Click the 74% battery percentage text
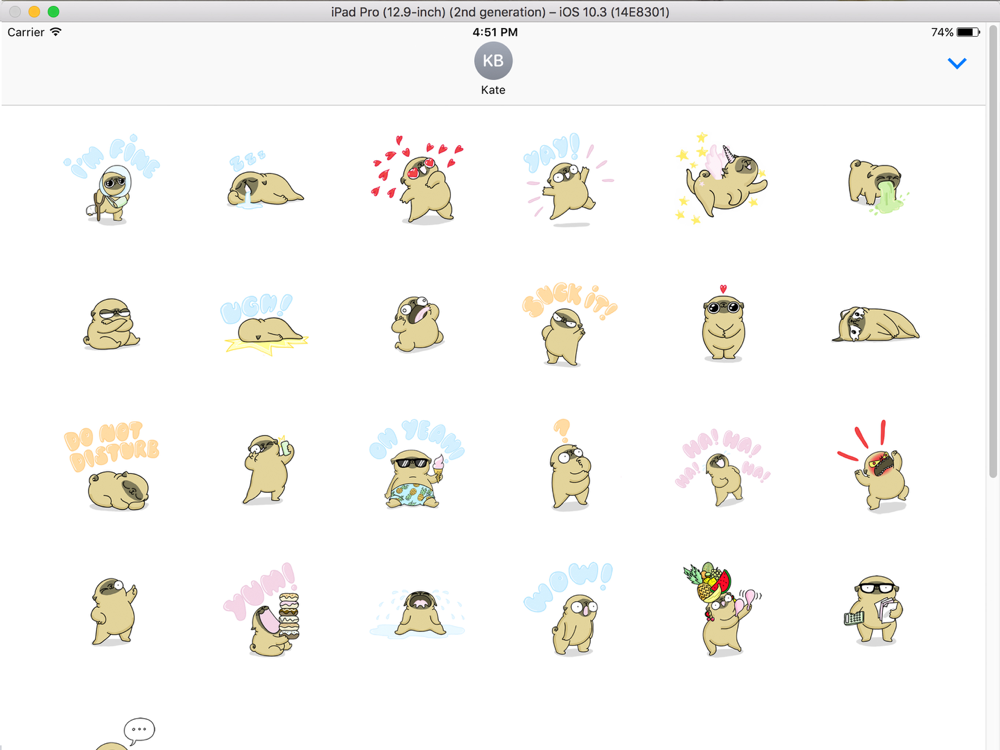The width and height of the screenshot is (1000, 750). point(942,32)
